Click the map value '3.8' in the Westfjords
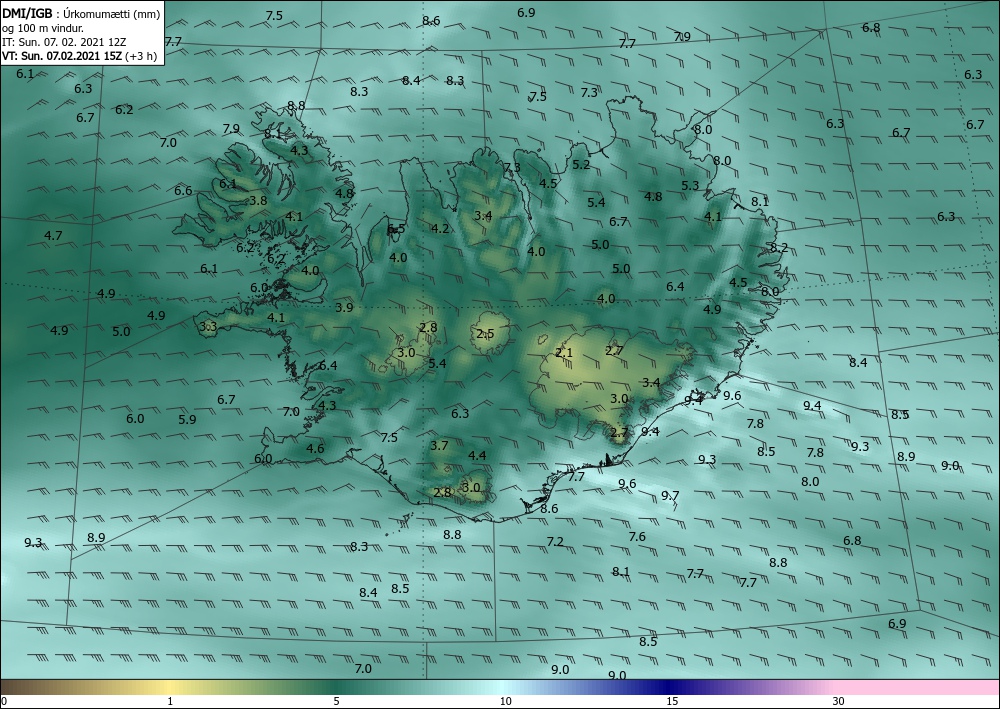The image size is (1000, 709). click(258, 200)
